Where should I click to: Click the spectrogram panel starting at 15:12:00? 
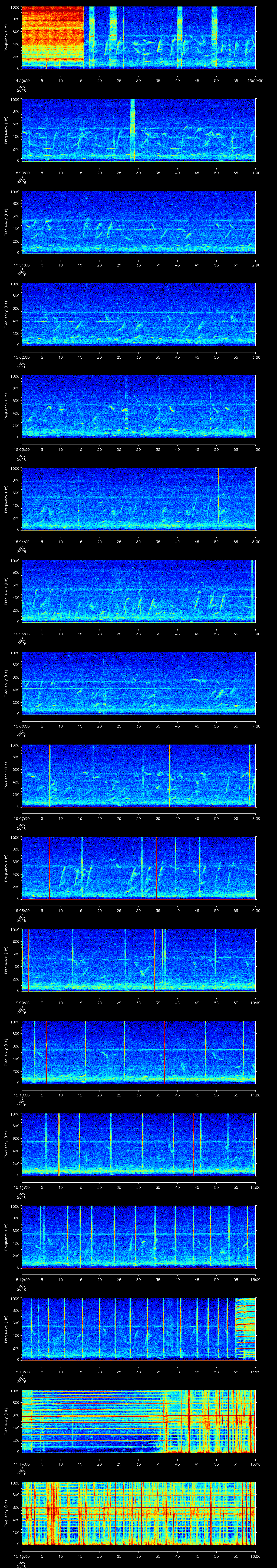pos(138,1237)
